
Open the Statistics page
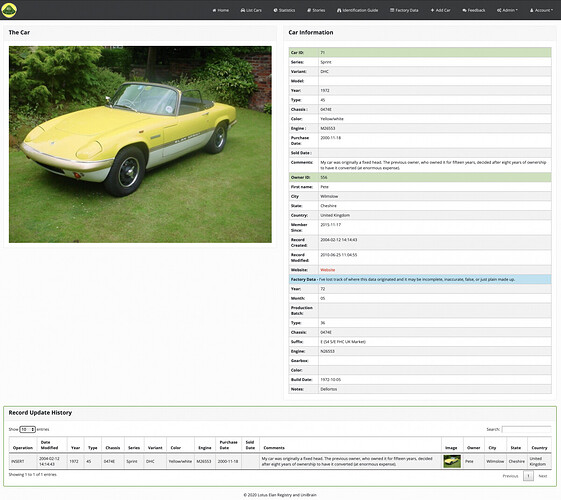point(284,10)
